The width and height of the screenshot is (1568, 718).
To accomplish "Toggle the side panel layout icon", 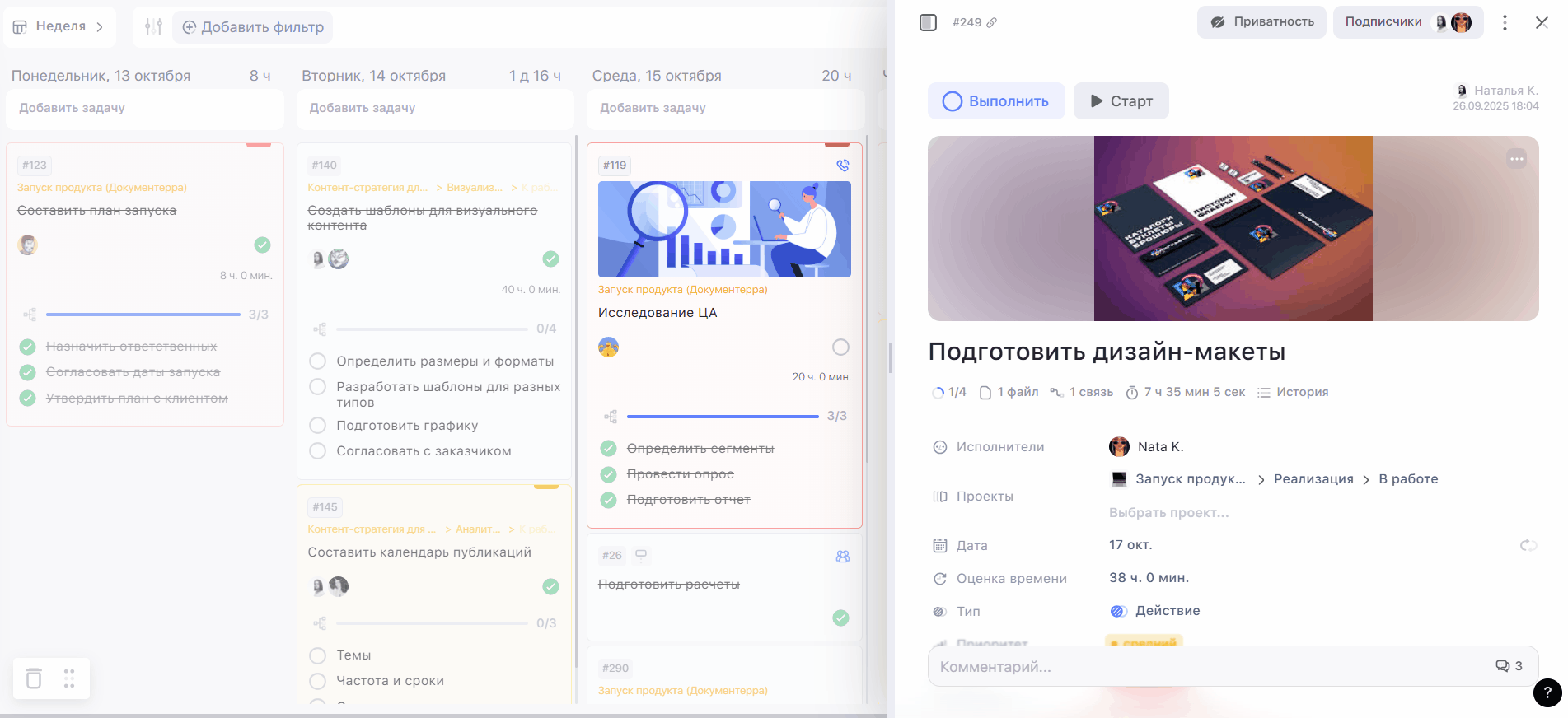I will click(x=928, y=23).
